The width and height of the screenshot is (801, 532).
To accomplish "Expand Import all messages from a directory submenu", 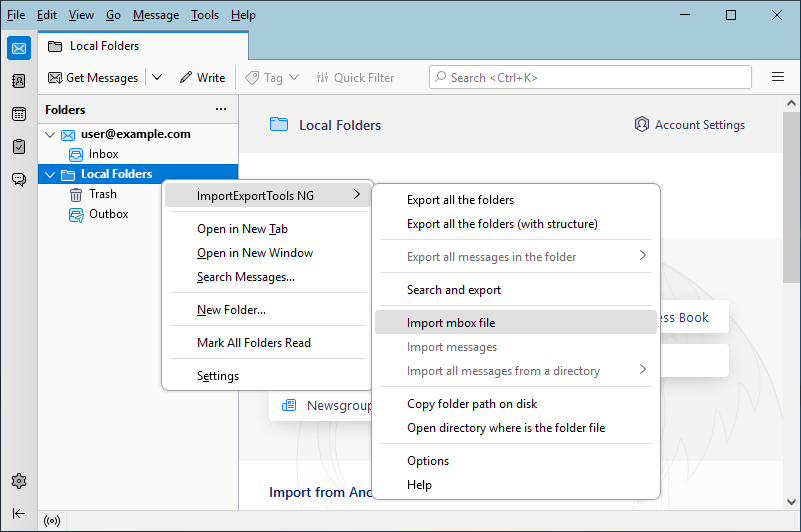I will click(x=643, y=369).
